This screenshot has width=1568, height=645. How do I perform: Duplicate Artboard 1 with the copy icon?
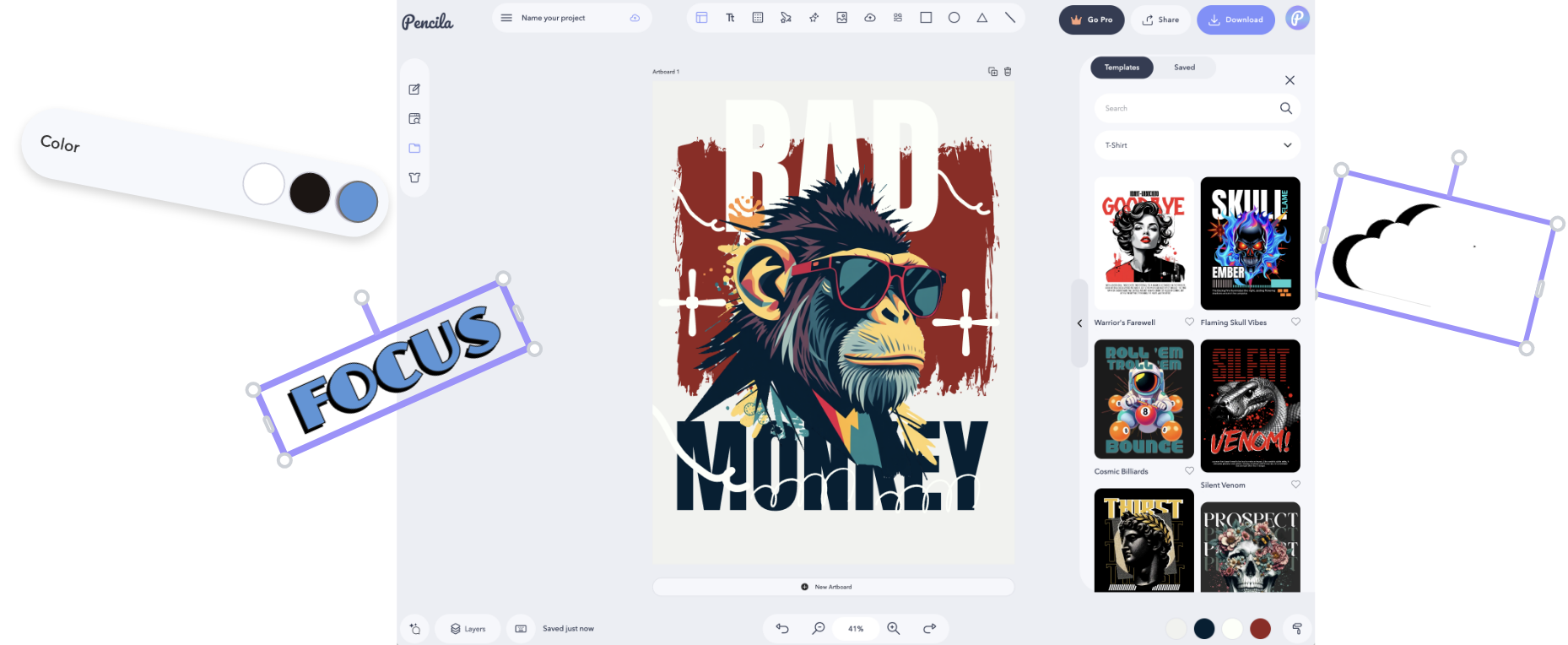pyautogui.click(x=992, y=72)
